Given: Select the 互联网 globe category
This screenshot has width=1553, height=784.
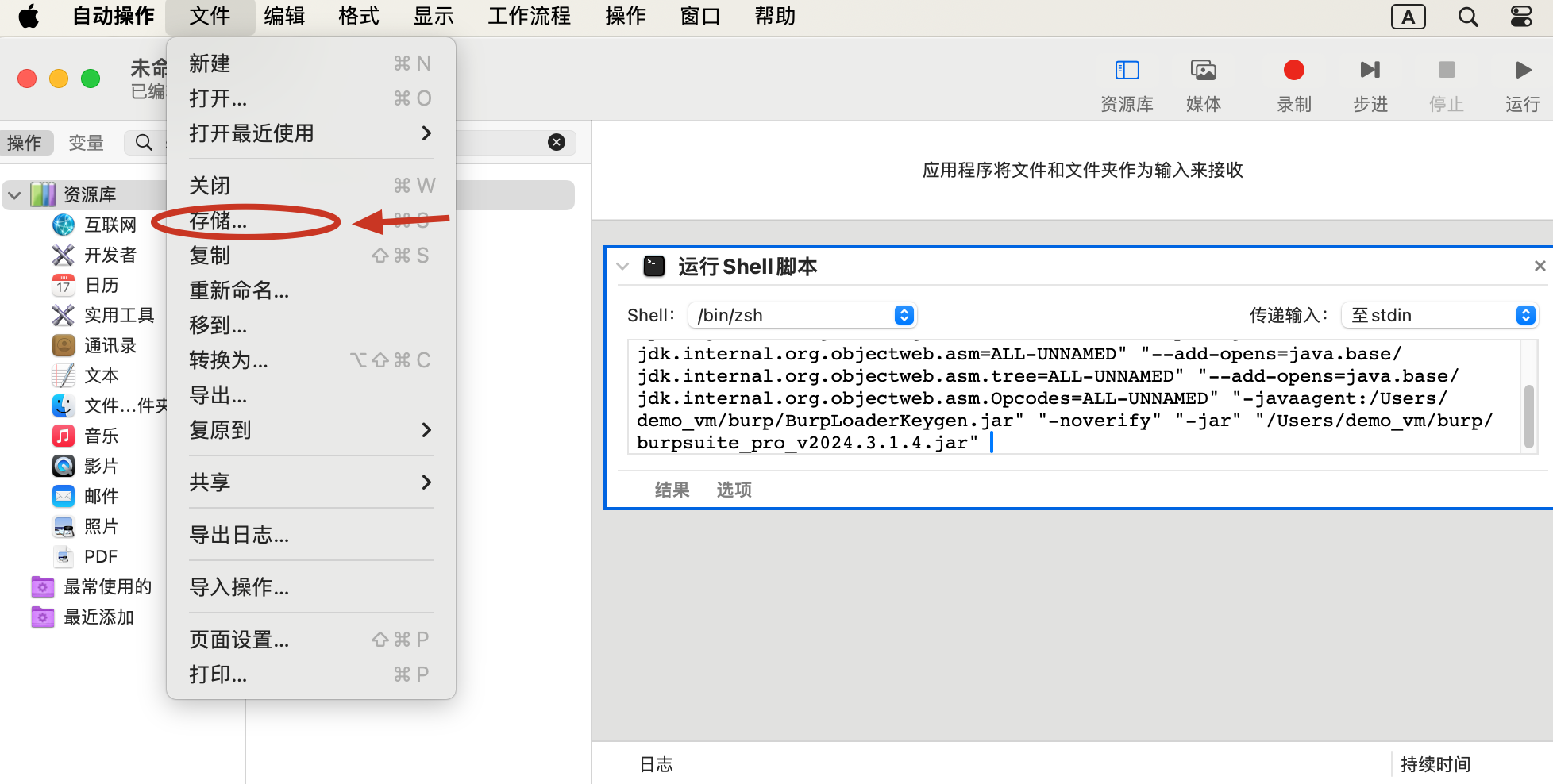Looking at the screenshot, I should coord(95,225).
